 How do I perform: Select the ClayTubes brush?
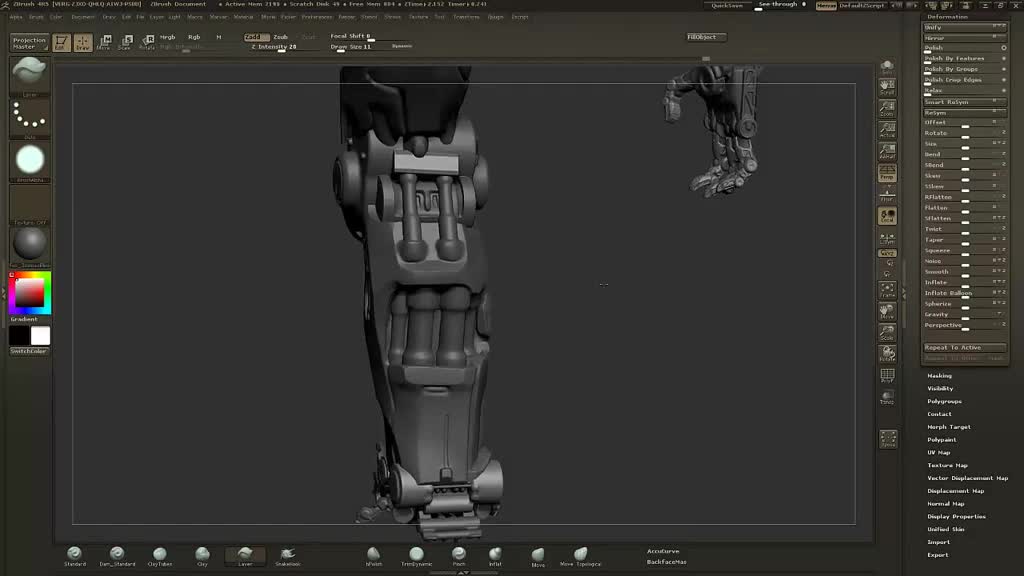click(159, 555)
